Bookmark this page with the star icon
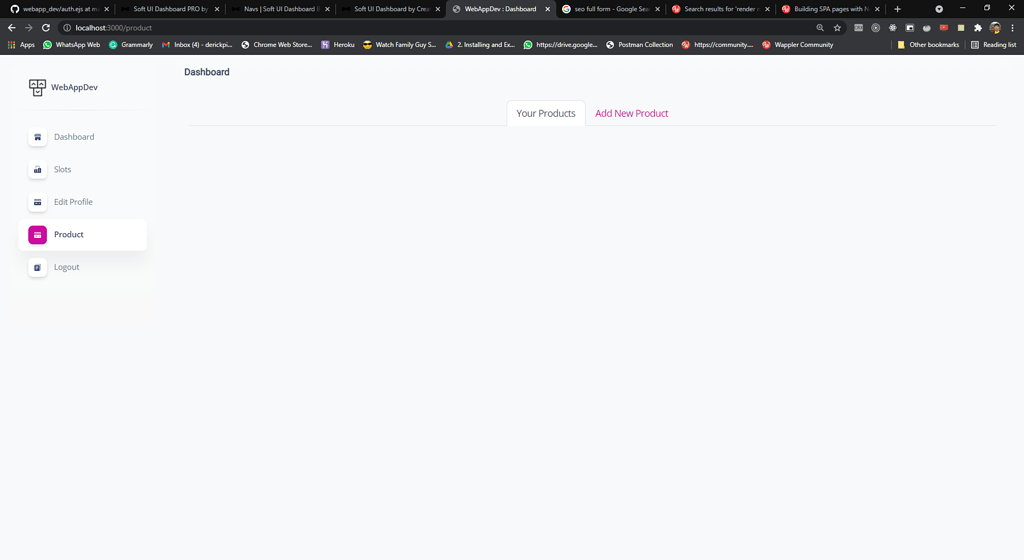1024x560 pixels. click(x=837, y=28)
